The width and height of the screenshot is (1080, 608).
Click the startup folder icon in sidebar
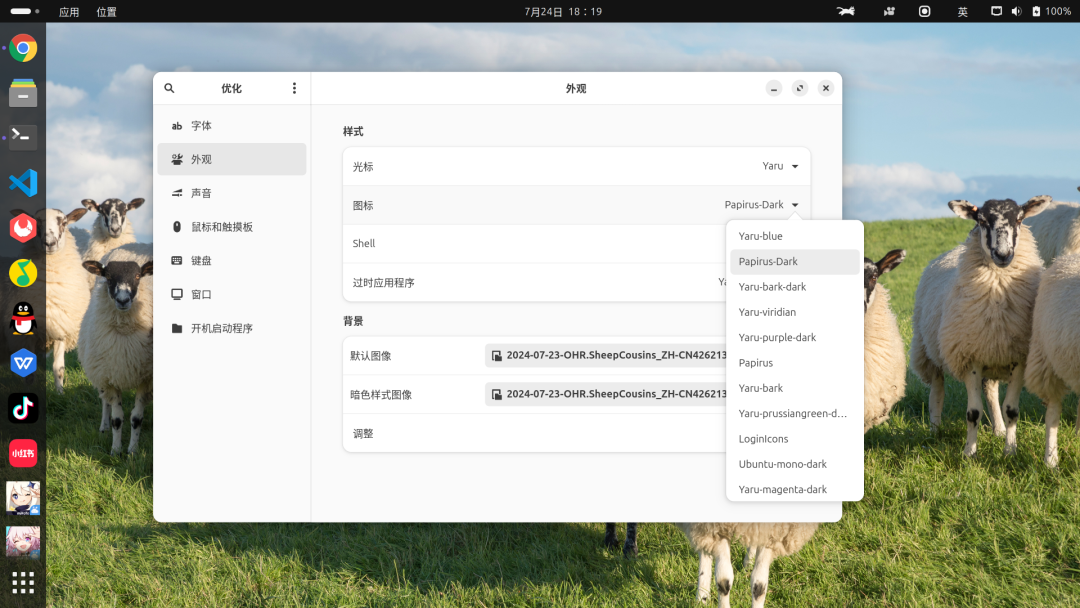(x=177, y=328)
